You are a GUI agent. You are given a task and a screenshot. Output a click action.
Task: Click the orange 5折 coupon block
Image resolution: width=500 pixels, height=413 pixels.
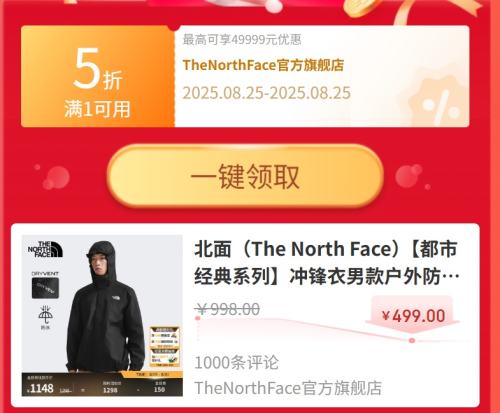click(98, 77)
